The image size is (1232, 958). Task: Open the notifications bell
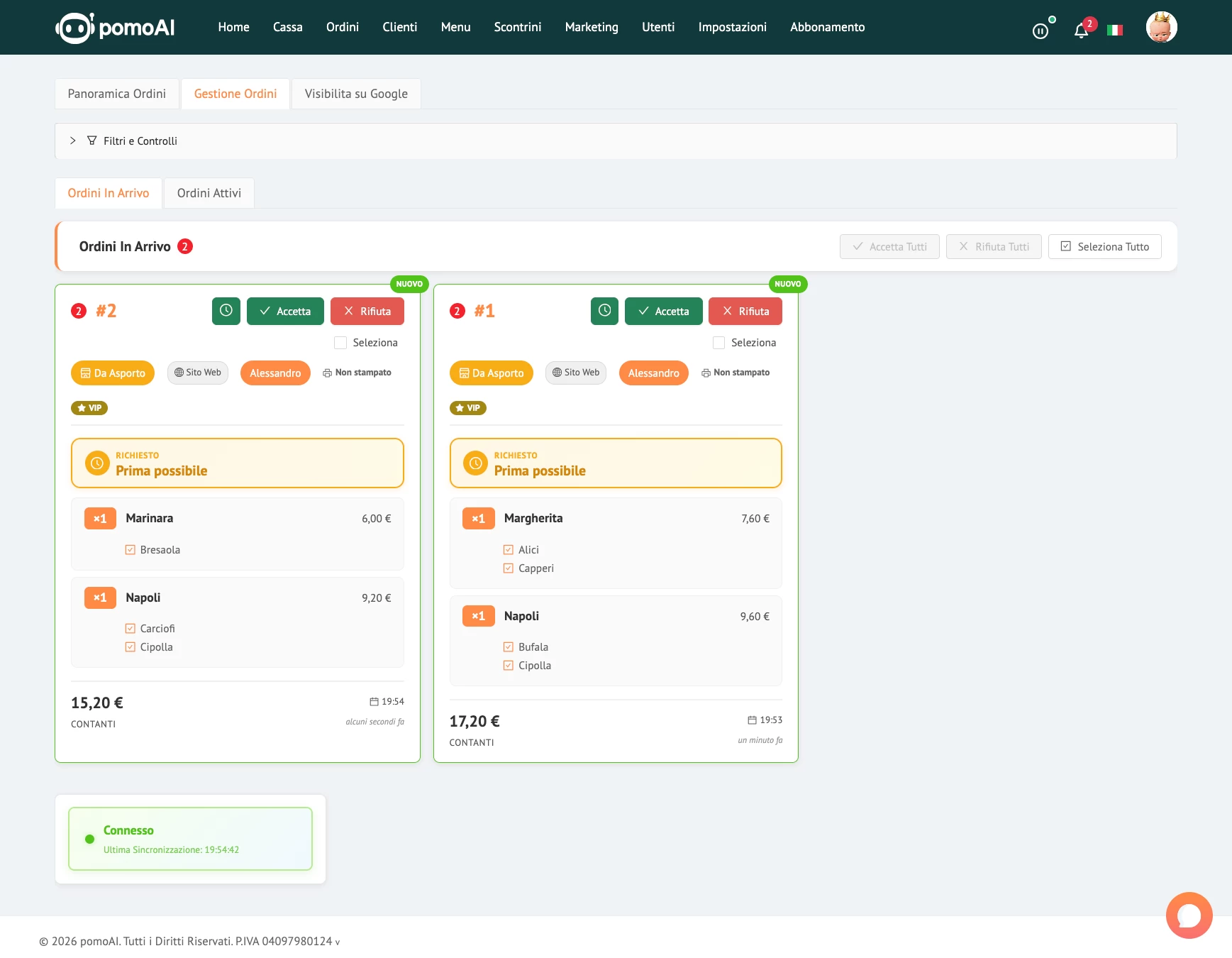tap(1081, 31)
